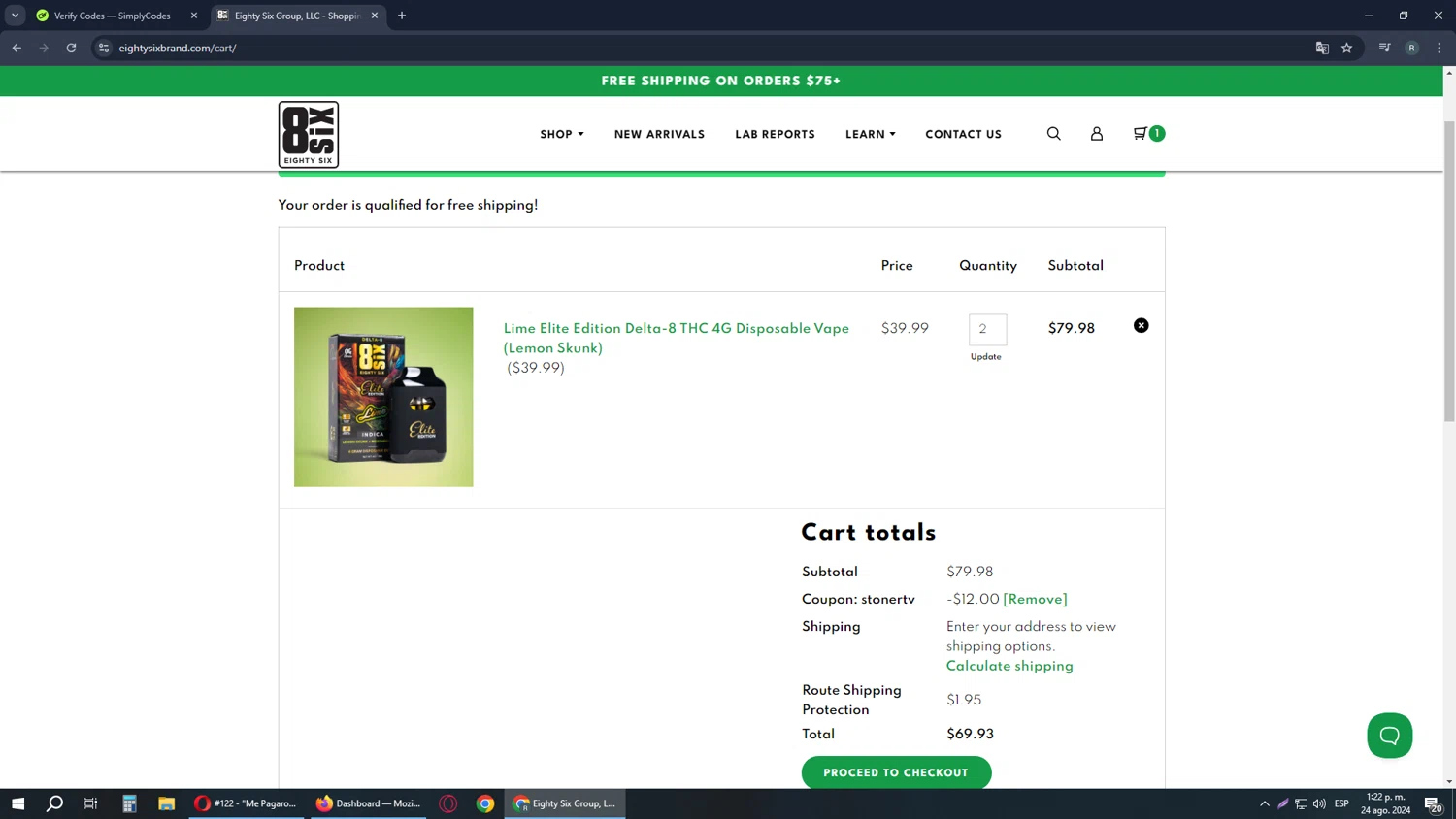The image size is (1456, 819).
Task: Switch to Firefox Dashboard taskbar window
Action: [x=368, y=803]
